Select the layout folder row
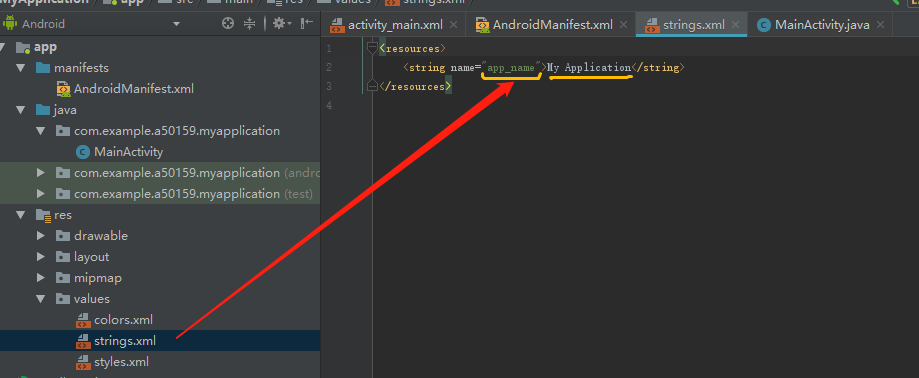The image size is (919, 378). coord(160,257)
